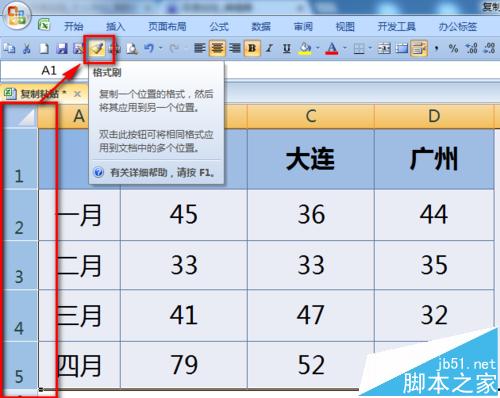
Task: Create a new blank document icon
Action: pos(44,49)
